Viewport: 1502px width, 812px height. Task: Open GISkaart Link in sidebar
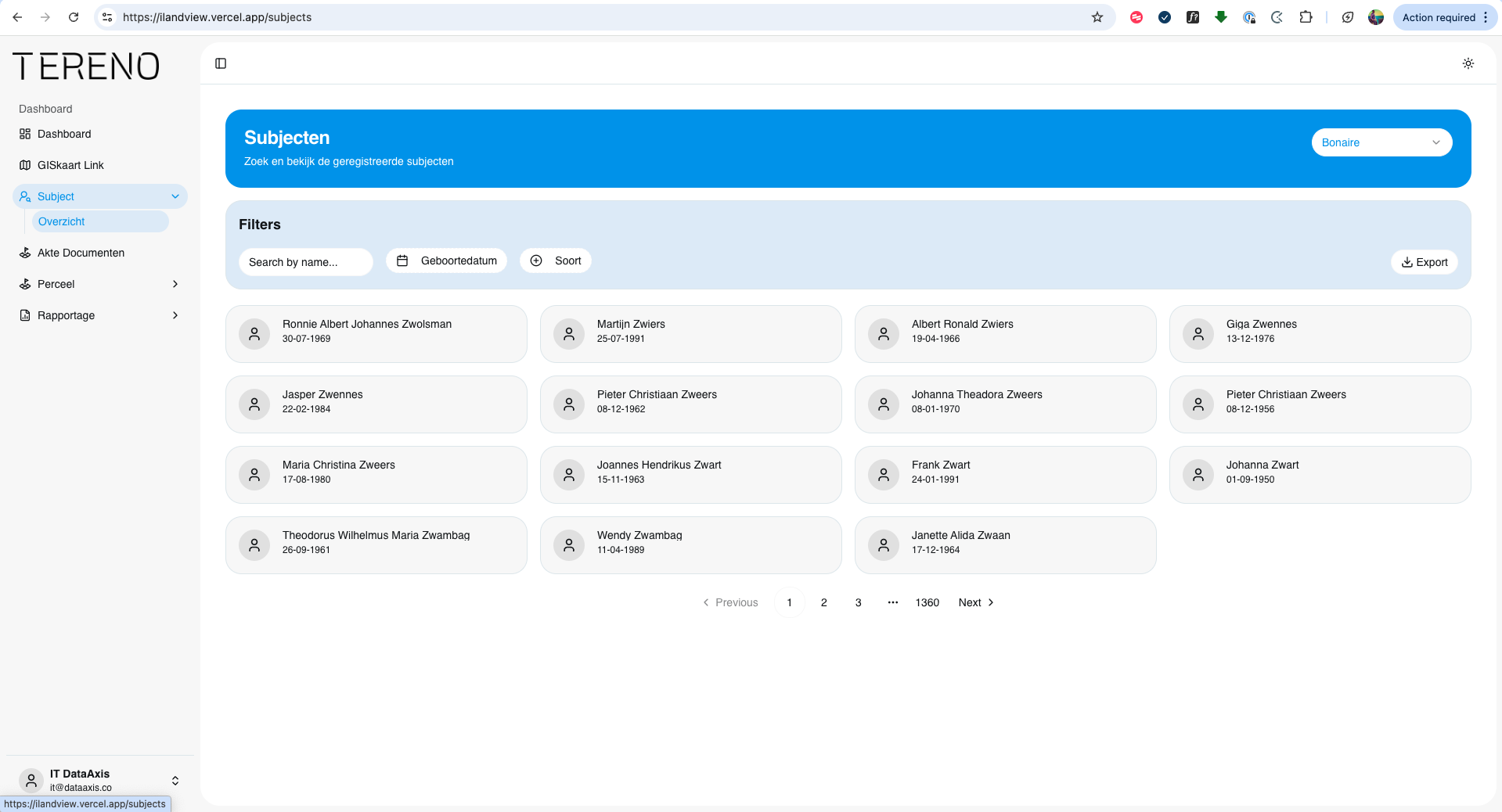click(x=100, y=165)
